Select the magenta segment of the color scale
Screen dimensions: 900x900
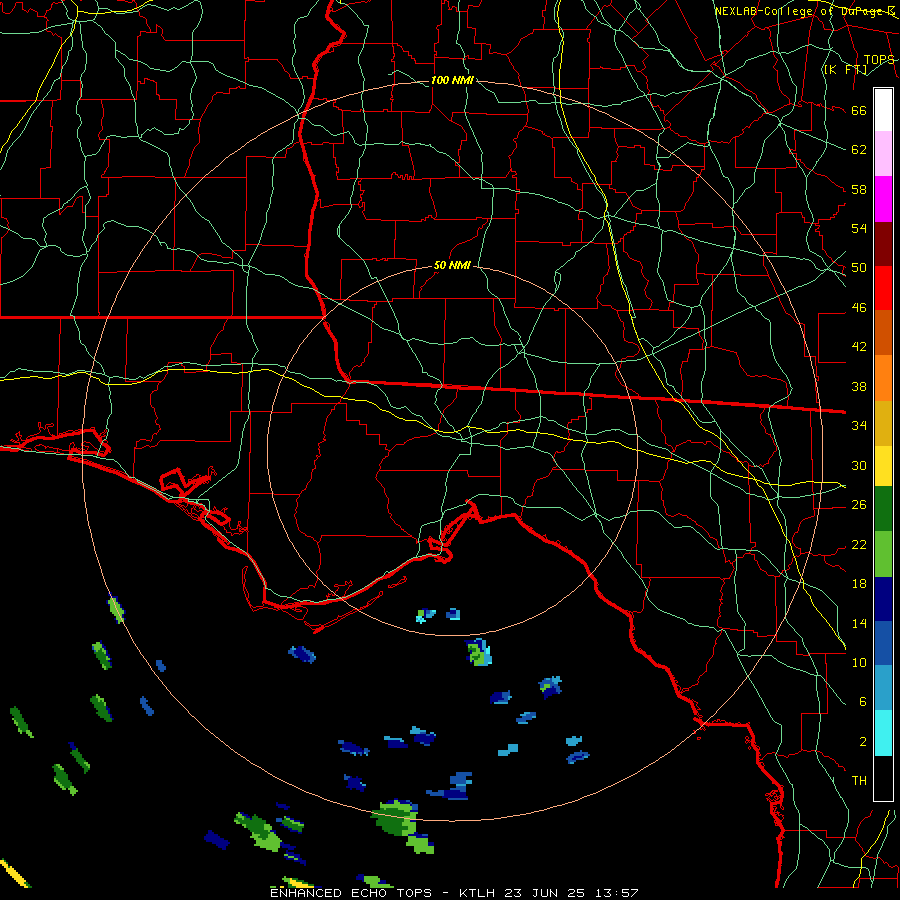(x=883, y=199)
